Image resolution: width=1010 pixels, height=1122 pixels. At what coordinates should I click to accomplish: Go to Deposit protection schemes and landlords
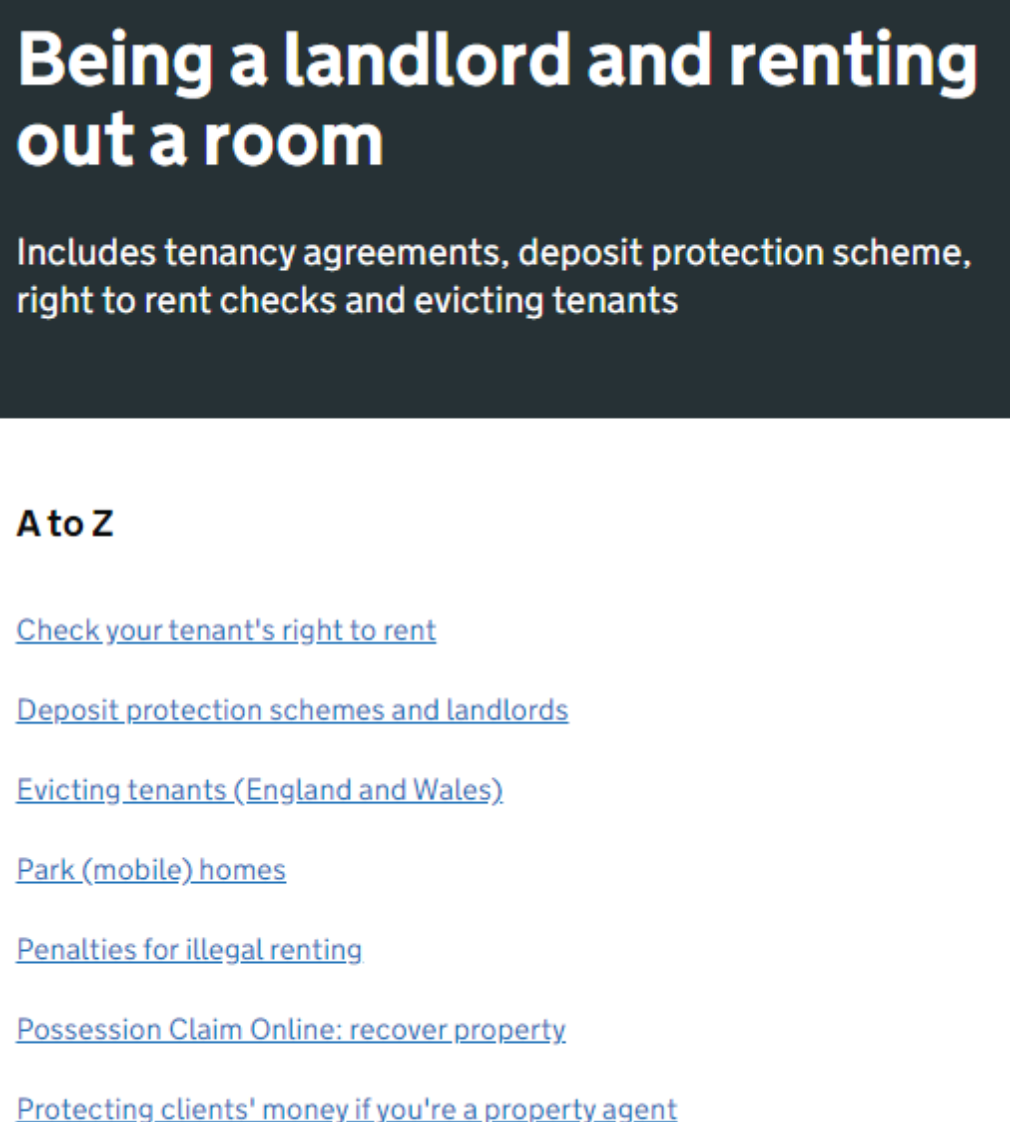(x=292, y=710)
